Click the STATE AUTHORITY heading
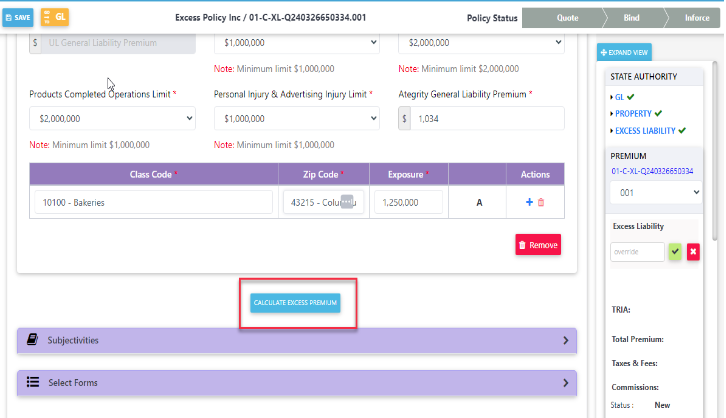Image resolution: width=726 pixels, height=418 pixels. coord(644,77)
